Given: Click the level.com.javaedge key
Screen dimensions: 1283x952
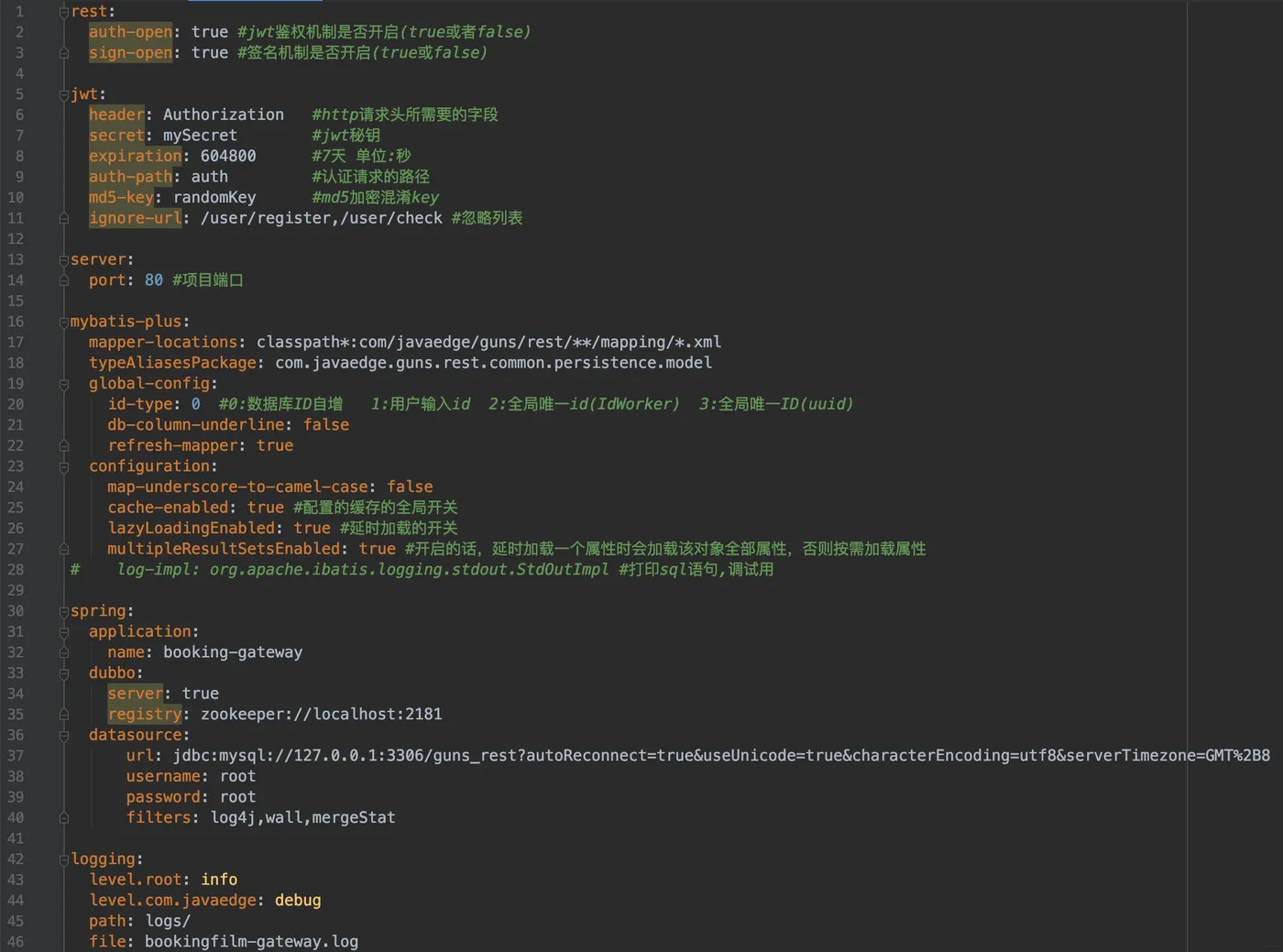Looking at the screenshot, I should click(172, 901).
